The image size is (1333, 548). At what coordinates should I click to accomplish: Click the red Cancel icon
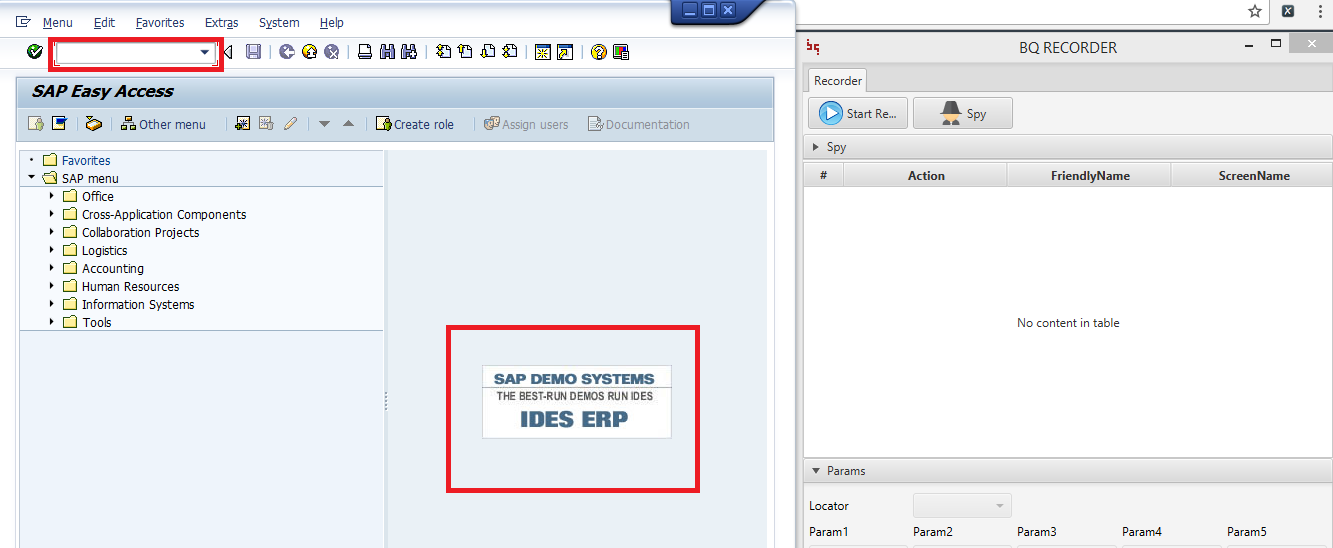click(x=331, y=52)
